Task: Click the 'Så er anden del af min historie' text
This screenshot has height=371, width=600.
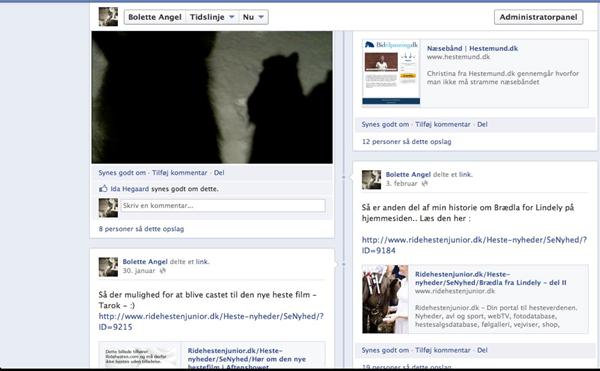Action: tap(468, 213)
